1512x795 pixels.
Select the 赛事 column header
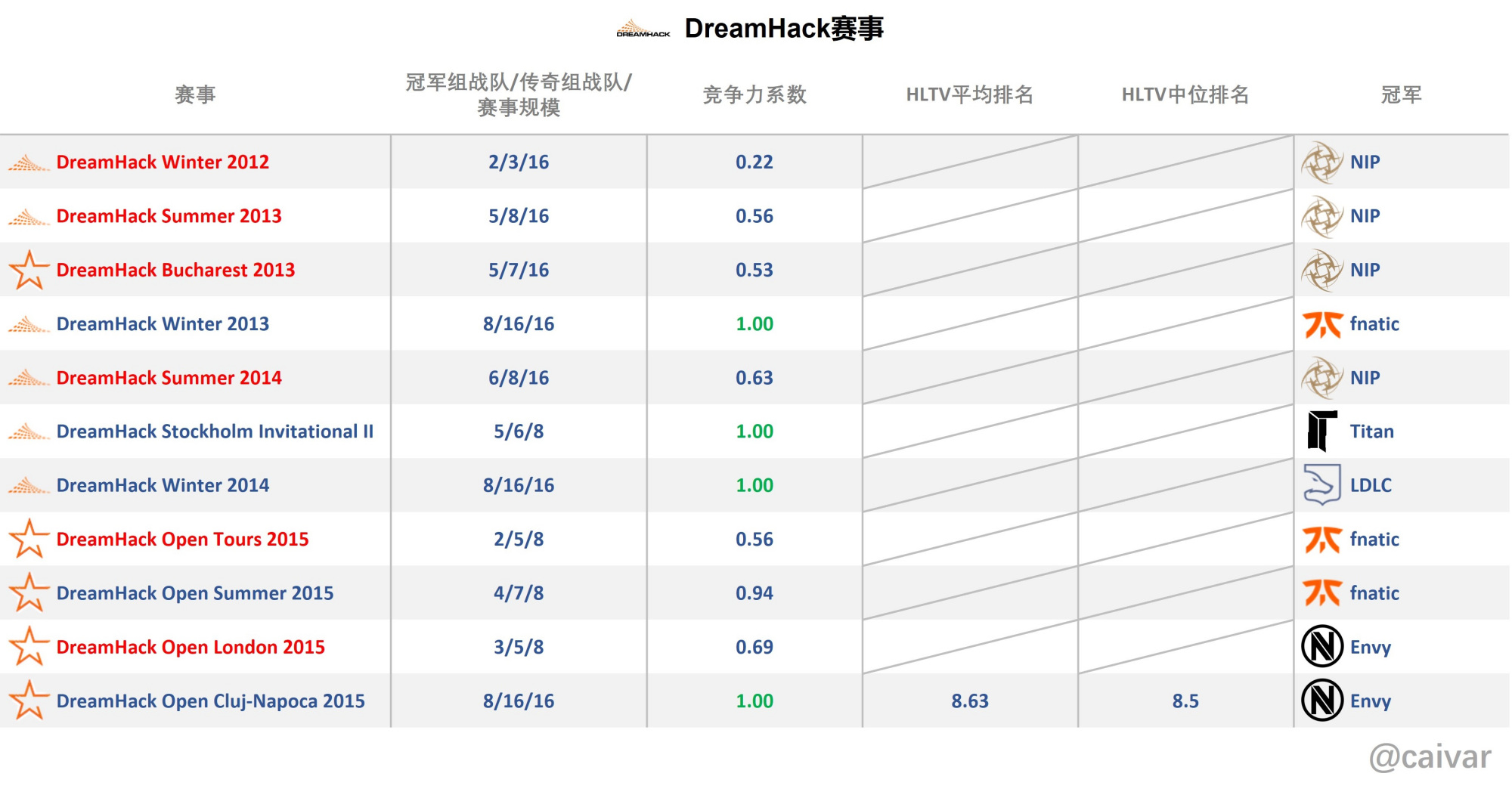pos(195,94)
